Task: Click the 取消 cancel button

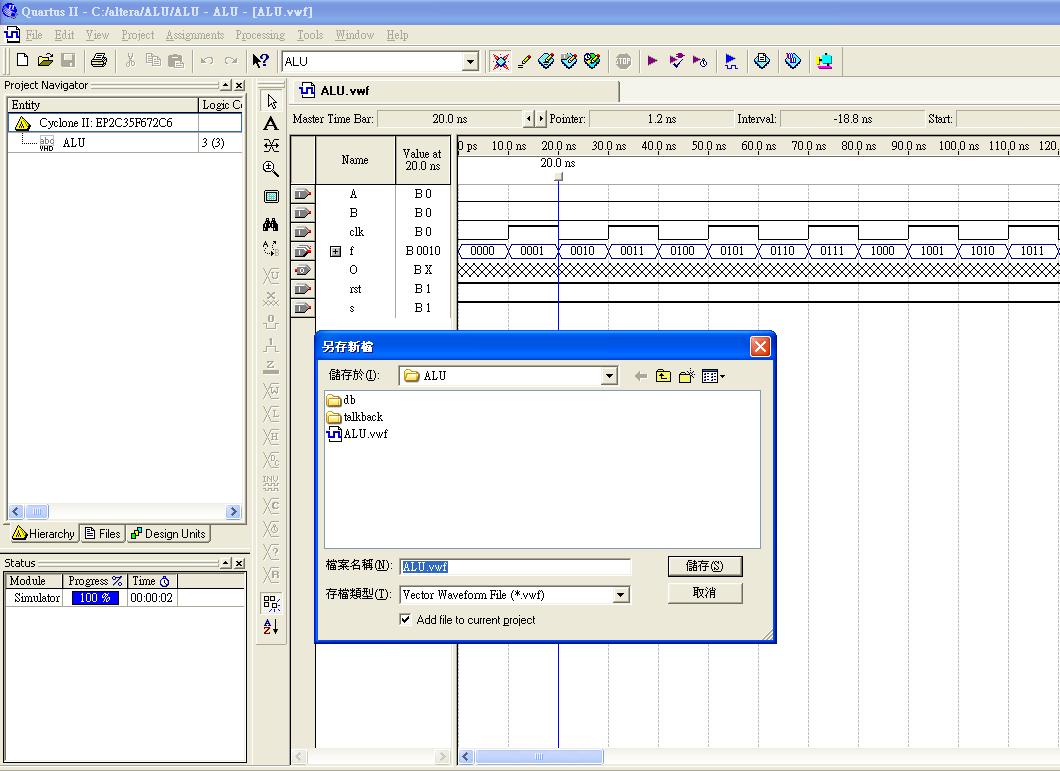Action: [x=705, y=593]
